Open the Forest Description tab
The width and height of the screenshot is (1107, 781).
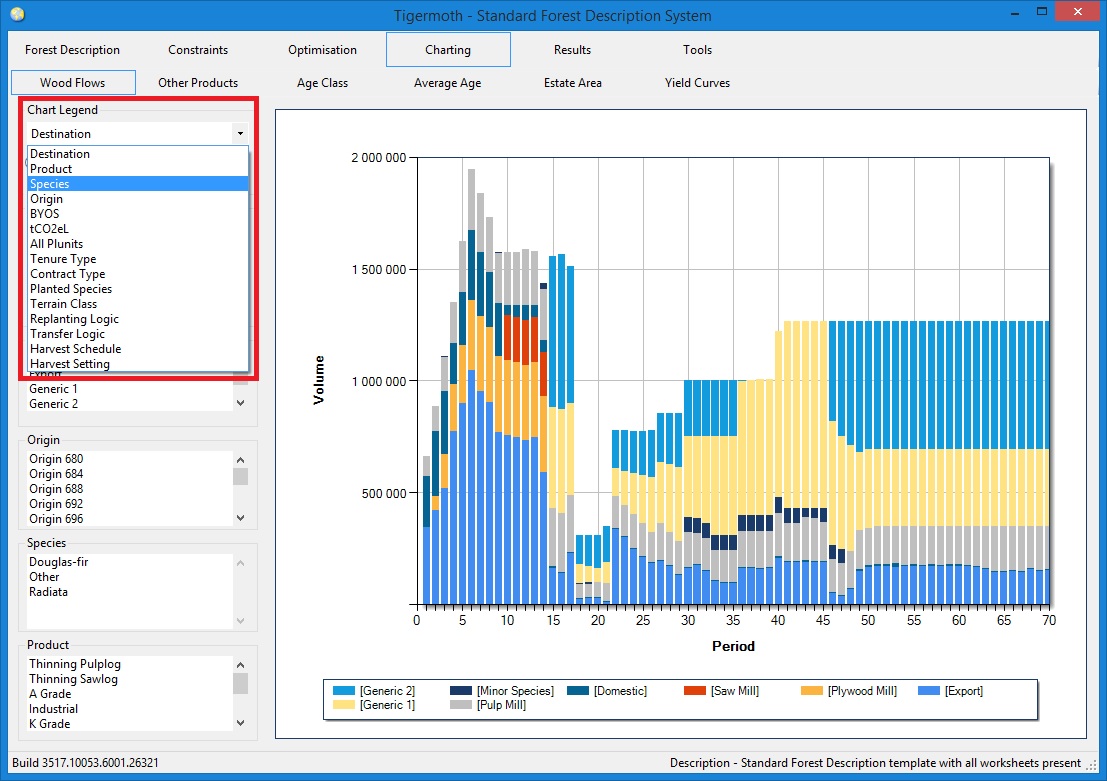tap(72, 49)
